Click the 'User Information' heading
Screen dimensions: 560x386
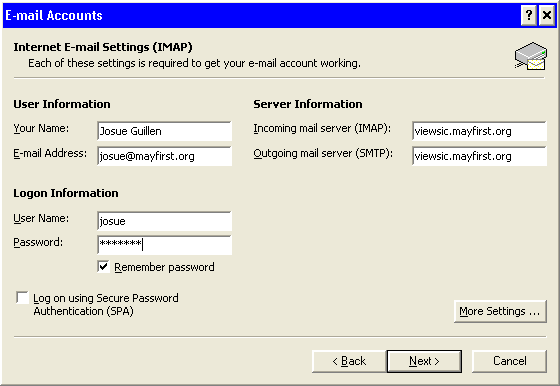(x=62, y=104)
